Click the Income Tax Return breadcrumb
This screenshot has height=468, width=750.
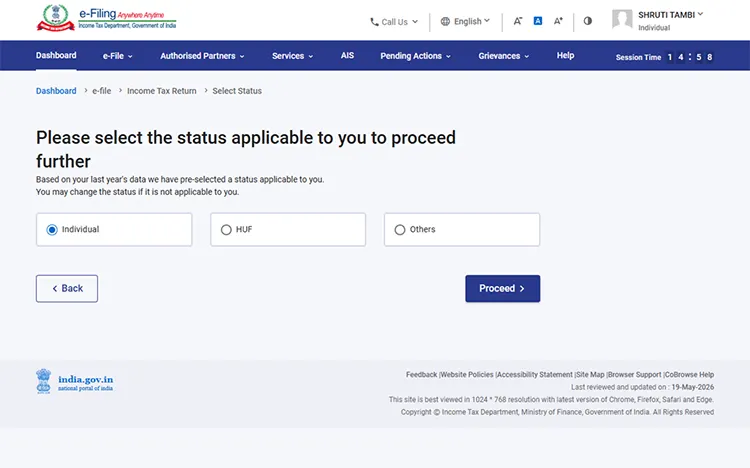[162, 91]
